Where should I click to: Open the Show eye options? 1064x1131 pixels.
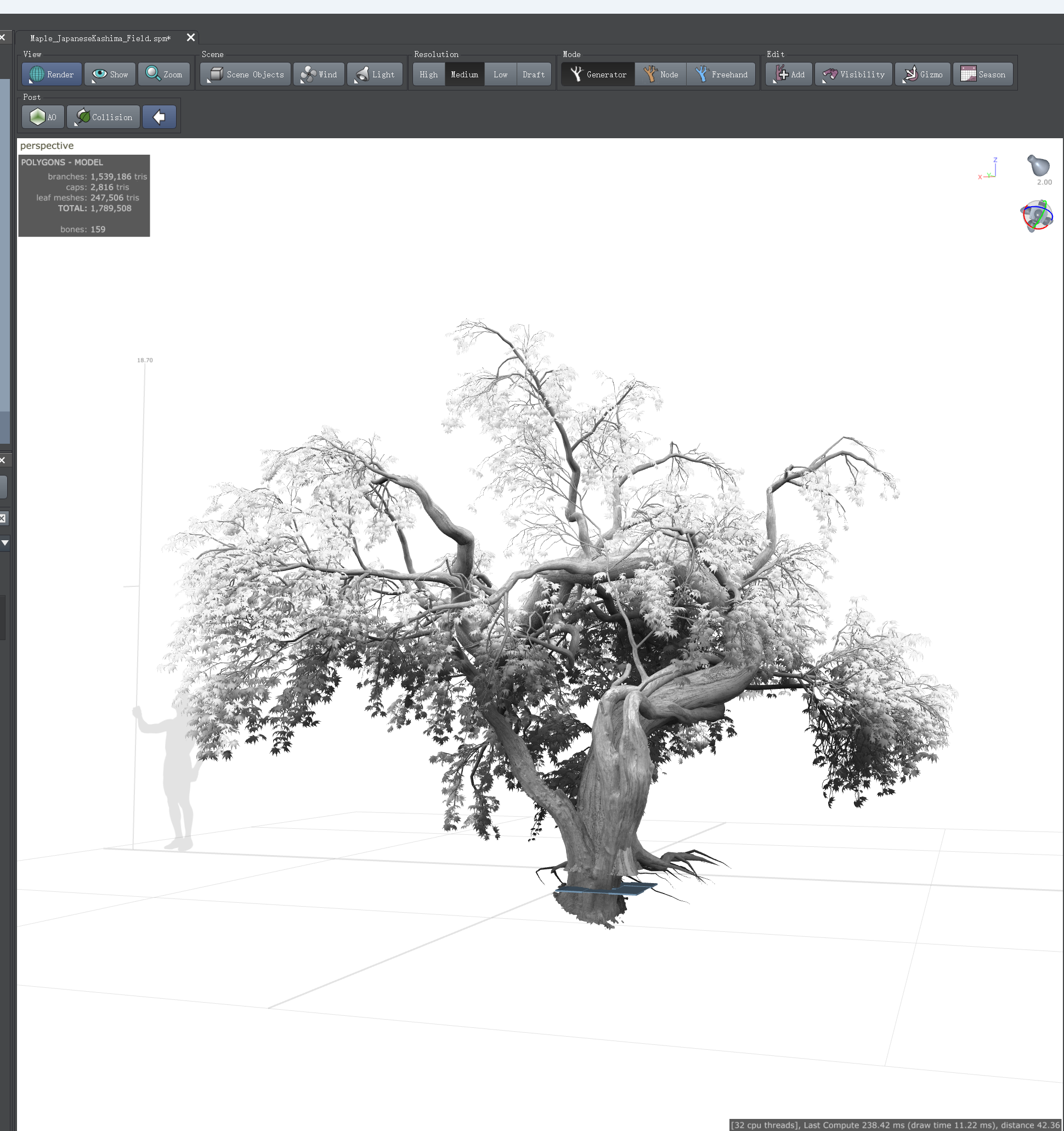point(110,75)
